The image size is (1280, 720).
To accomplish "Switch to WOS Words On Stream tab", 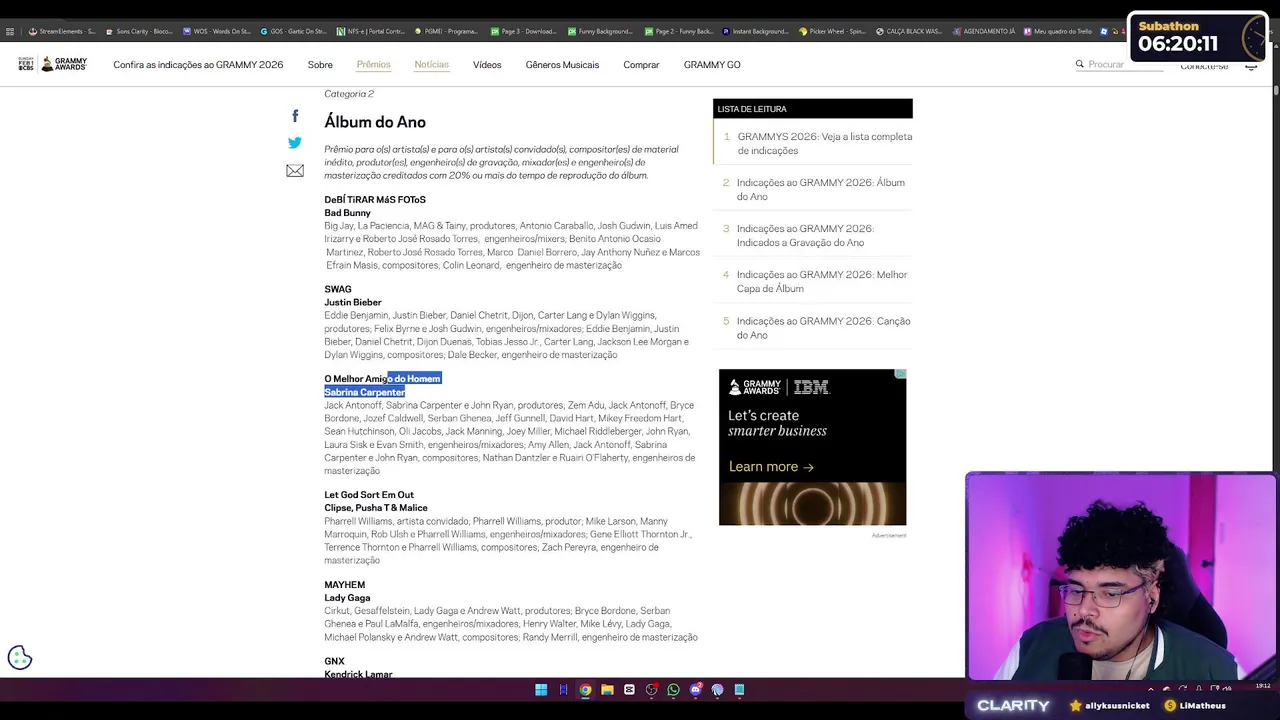I will coord(217,31).
